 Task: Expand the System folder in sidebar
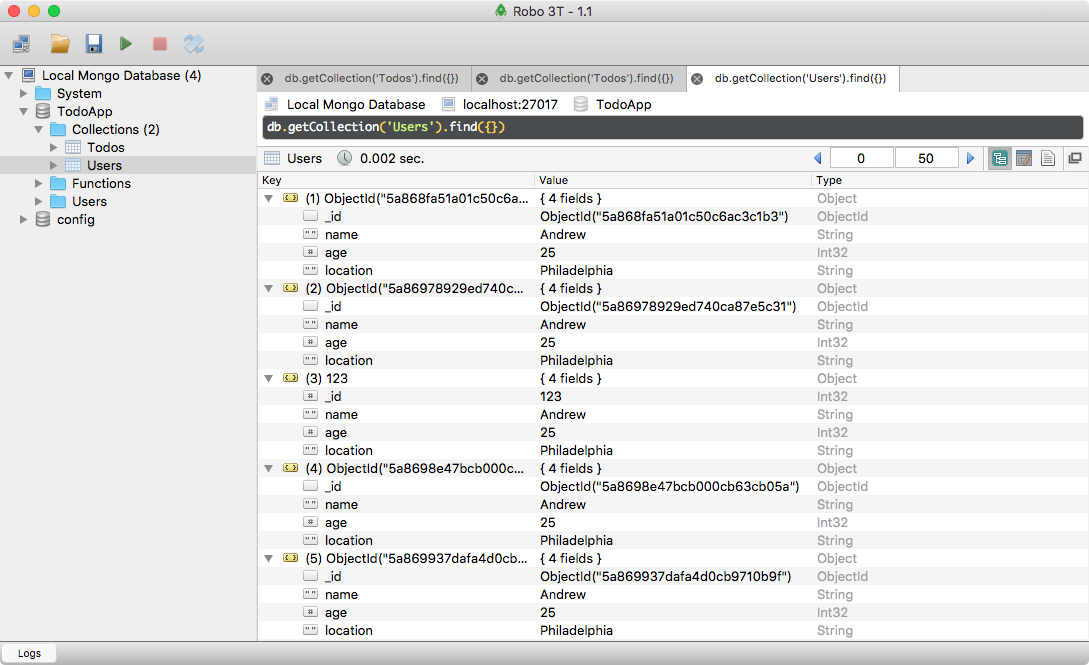25,93
